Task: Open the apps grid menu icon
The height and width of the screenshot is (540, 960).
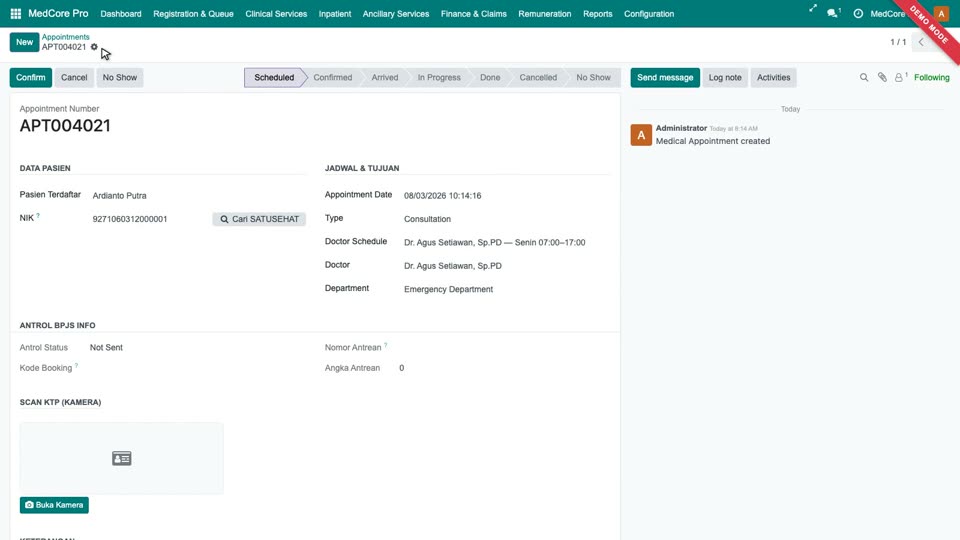Action: pos(16,13)
